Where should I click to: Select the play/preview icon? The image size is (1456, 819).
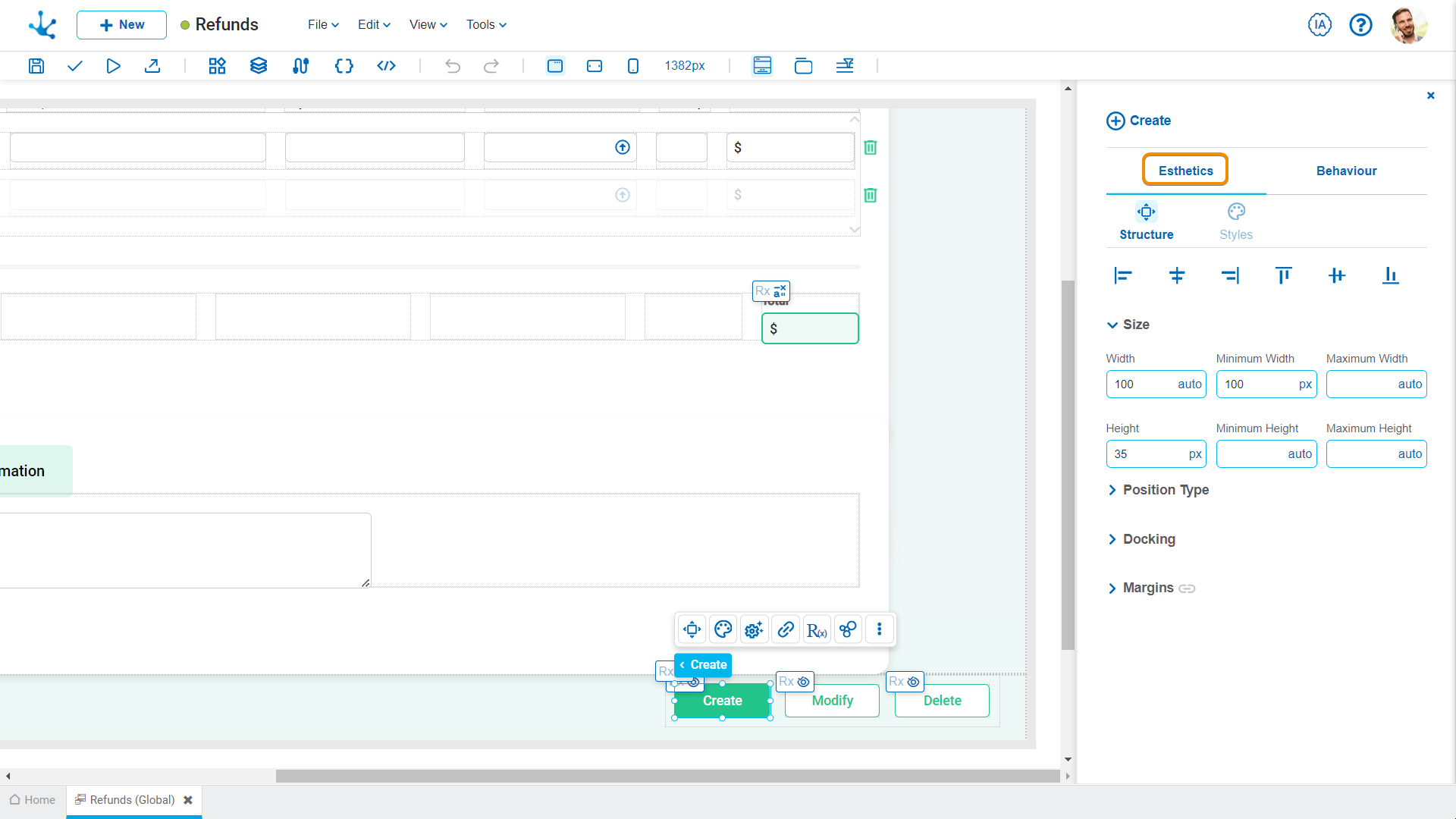(x=114, y=65)
